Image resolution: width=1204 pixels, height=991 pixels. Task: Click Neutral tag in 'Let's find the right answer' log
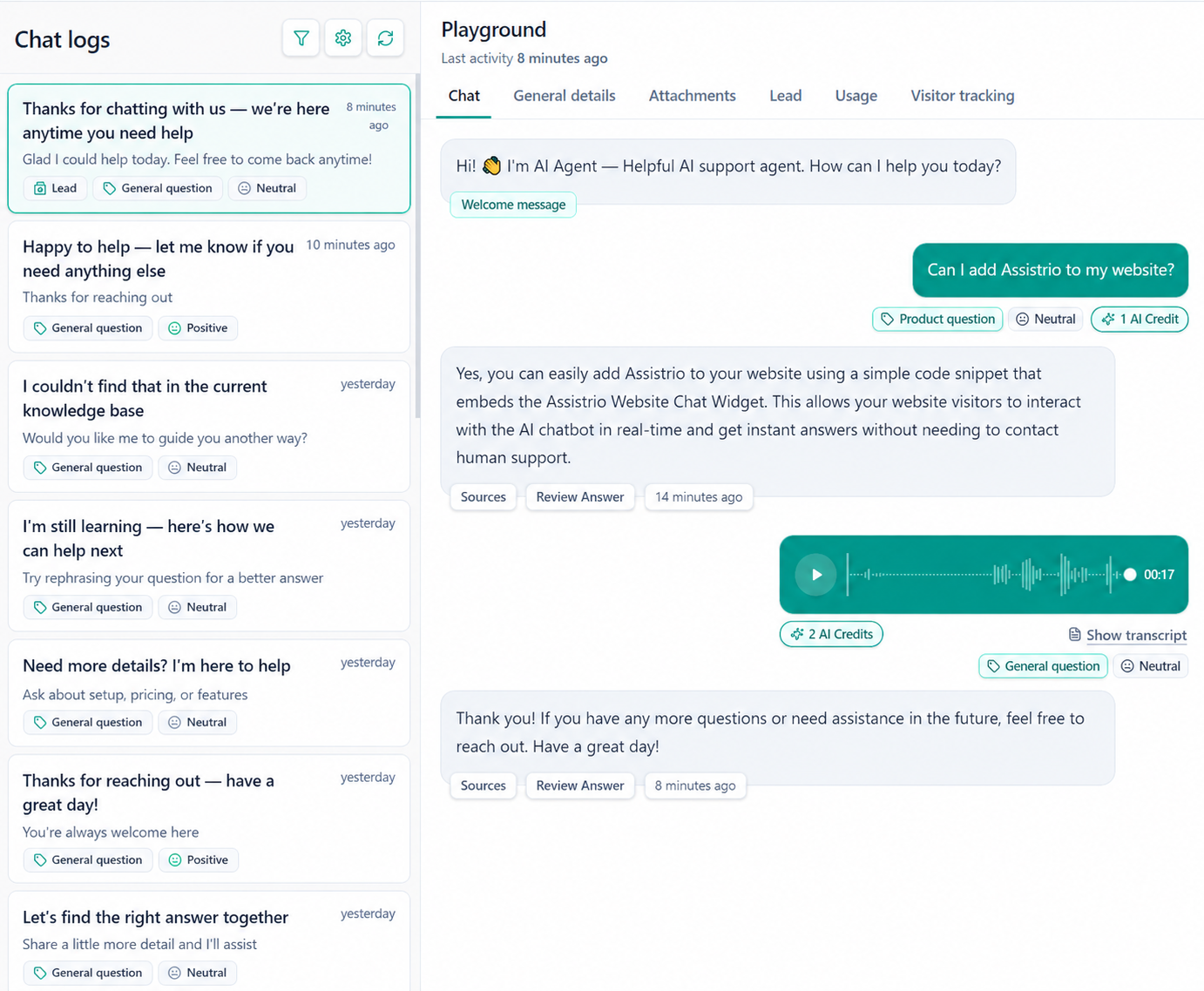coord(198,973)
